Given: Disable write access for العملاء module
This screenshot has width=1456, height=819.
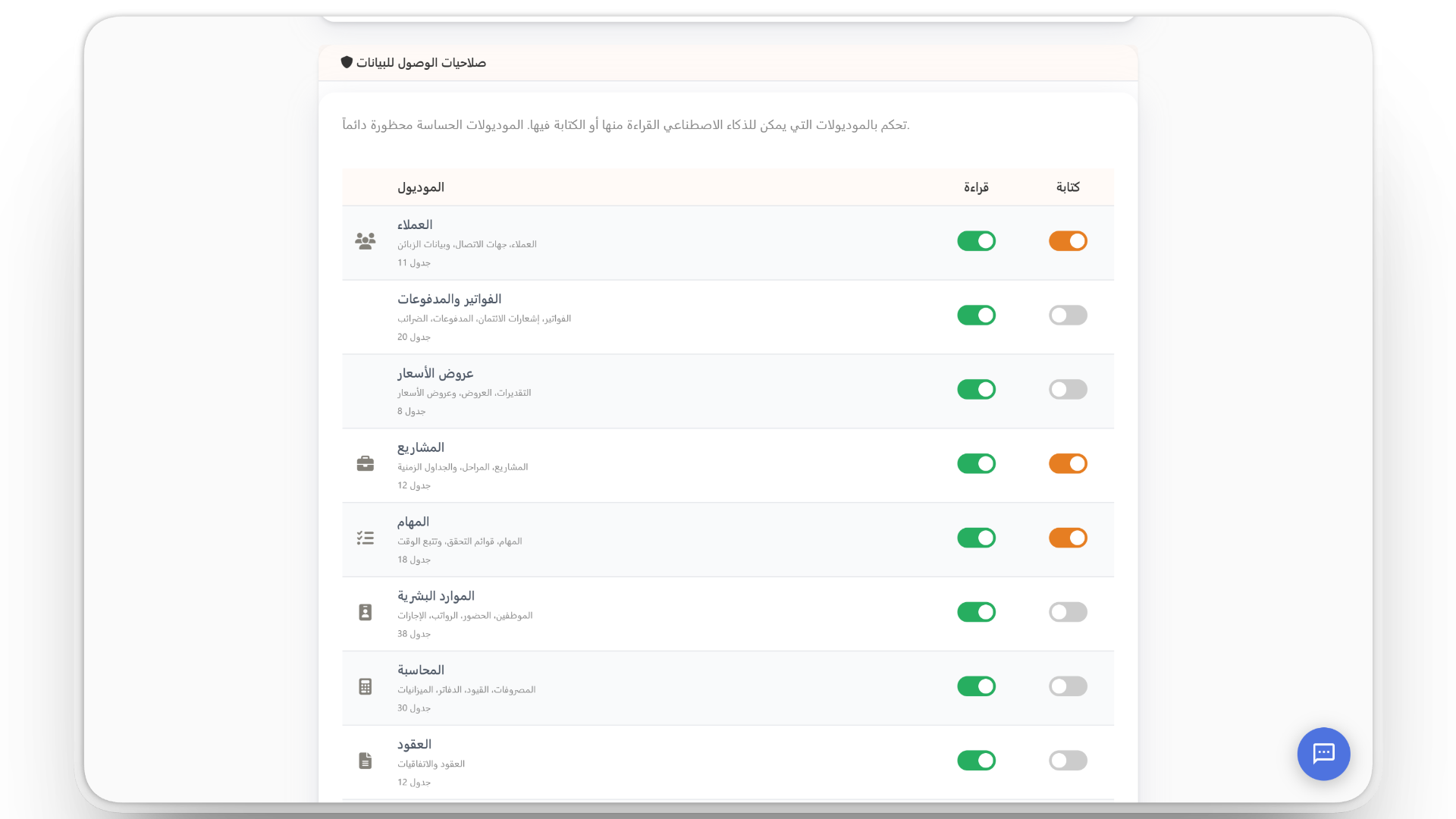Looking at the screenshot, I should [x=1068, y=241].
